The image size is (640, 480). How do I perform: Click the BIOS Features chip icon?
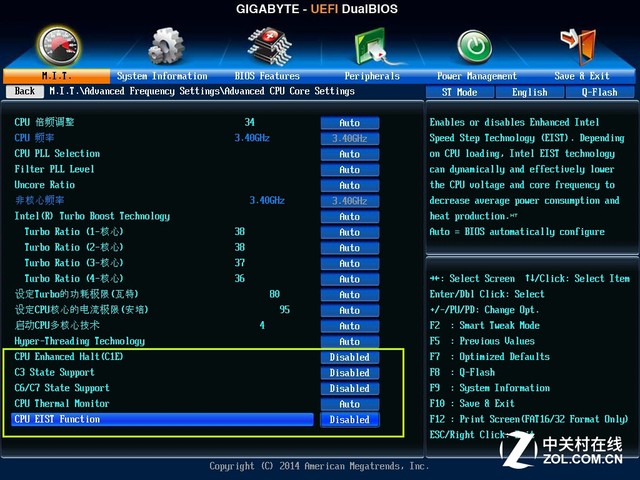[x=269, y=46]
